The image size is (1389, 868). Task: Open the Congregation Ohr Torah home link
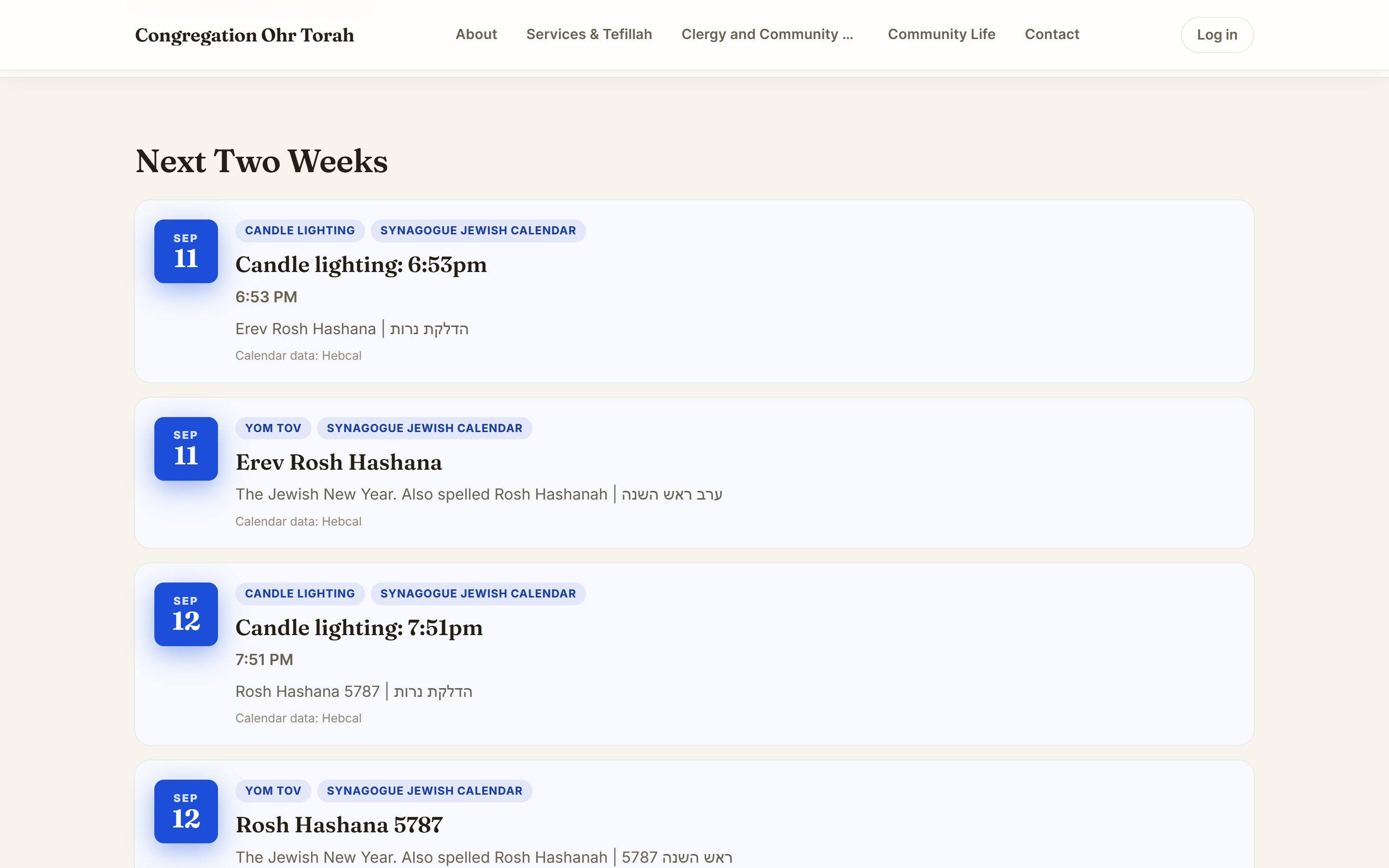coord(245,35)
